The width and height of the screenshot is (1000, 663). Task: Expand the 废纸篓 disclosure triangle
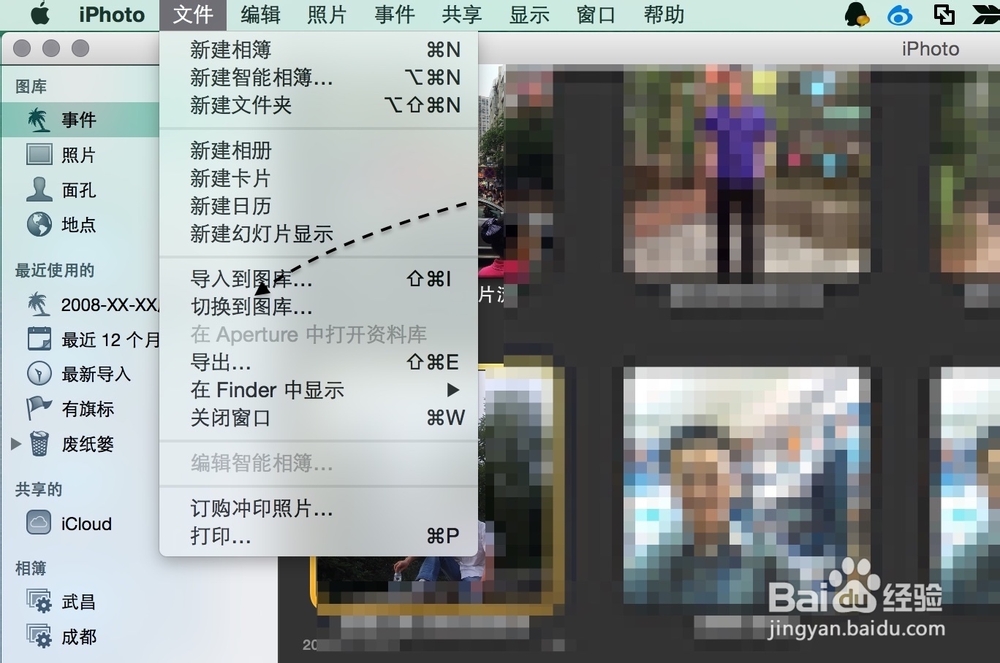[x=16, y=444]
